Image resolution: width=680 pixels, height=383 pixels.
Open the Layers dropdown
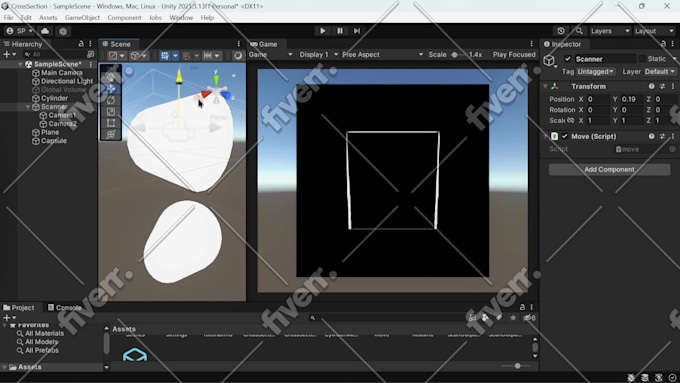click(x=610, y=31)
